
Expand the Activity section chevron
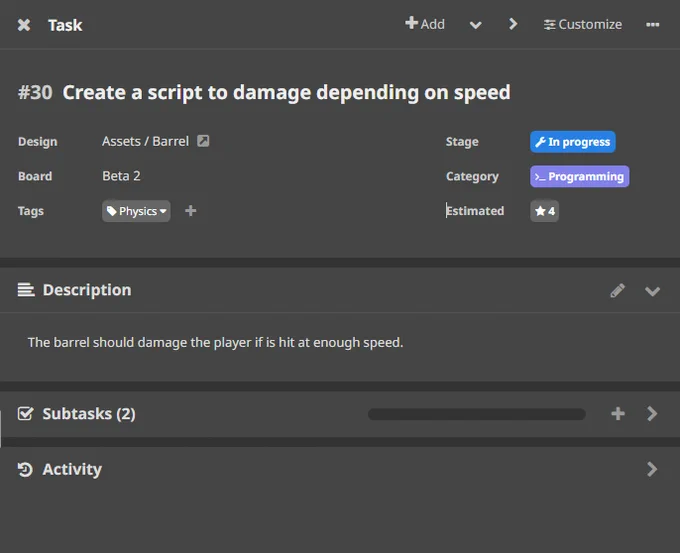(x=652, y=469)
